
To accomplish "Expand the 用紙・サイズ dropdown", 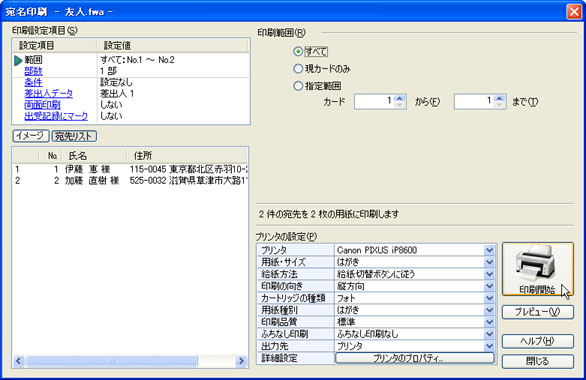I will [x=489, y=262].
